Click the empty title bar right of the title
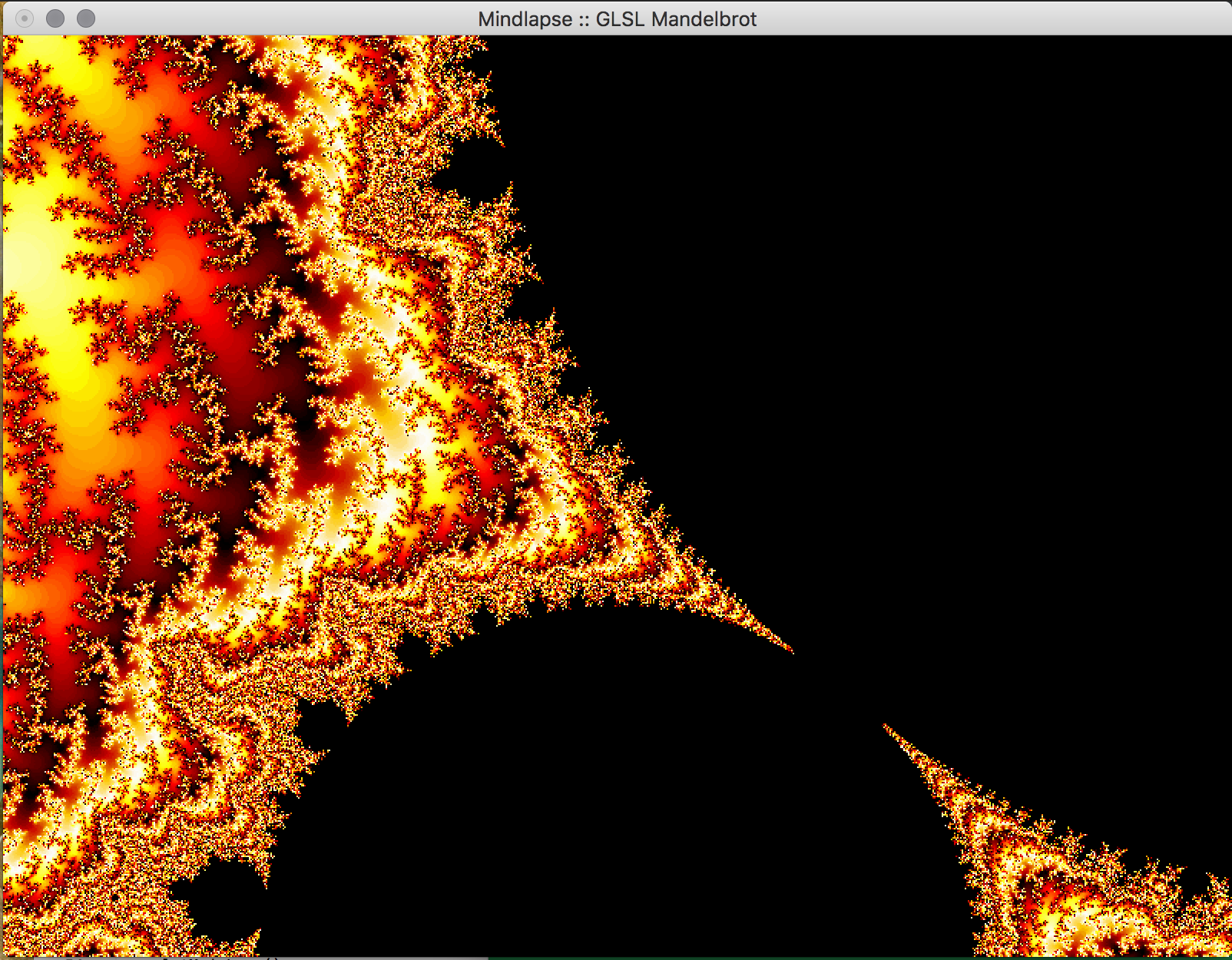 click(999, 18)
